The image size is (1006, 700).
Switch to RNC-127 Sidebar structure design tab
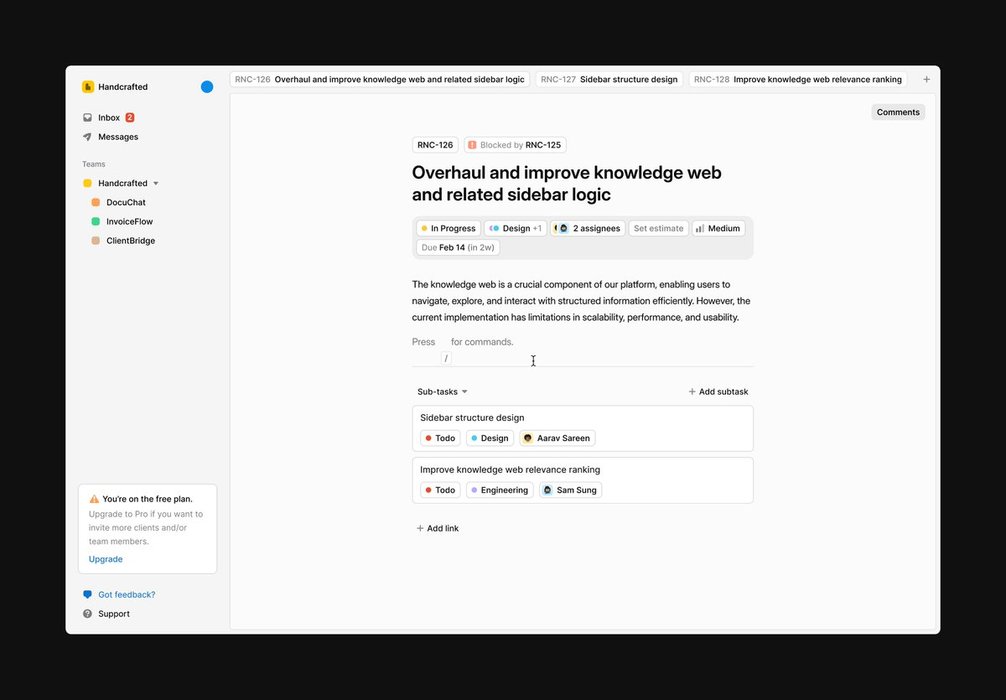[609, 79]
